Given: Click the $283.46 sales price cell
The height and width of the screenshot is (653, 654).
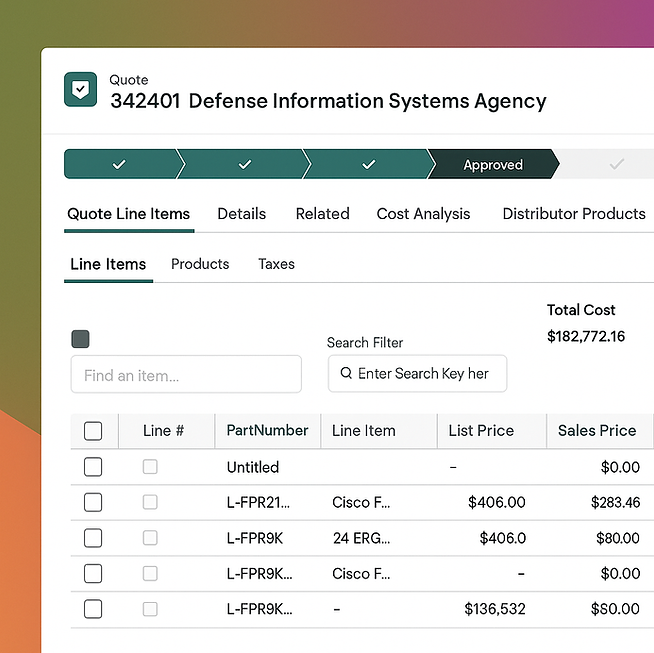Looking at the screenshot, I should pos(615,502).
